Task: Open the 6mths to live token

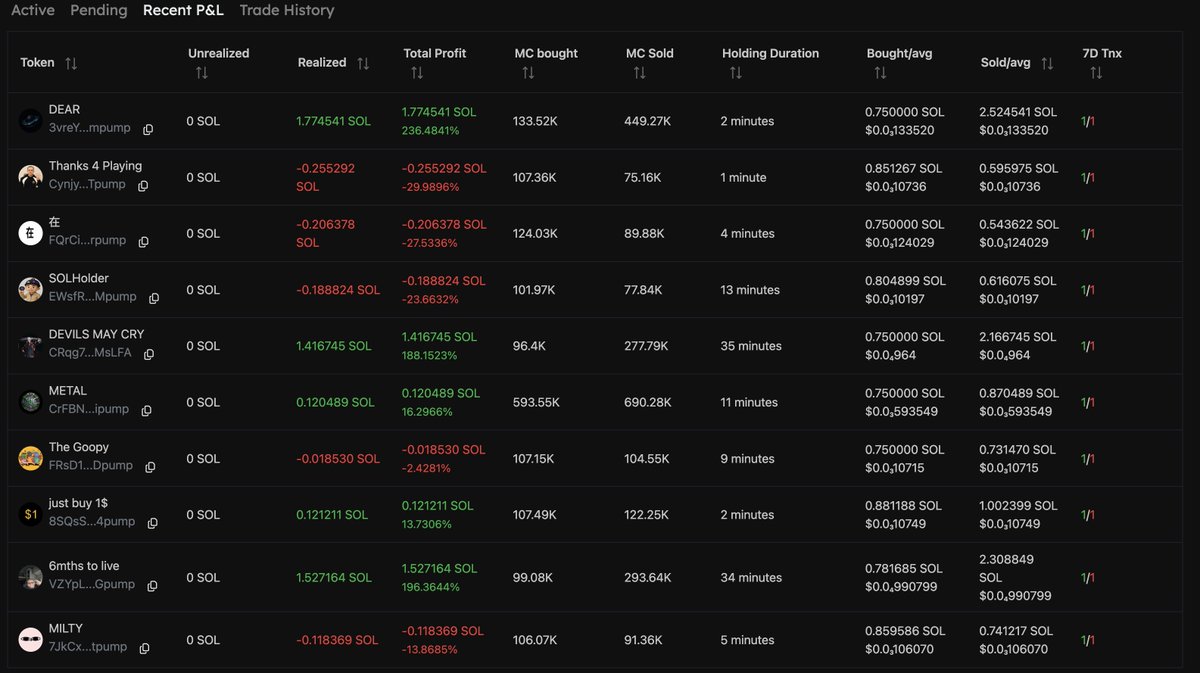Action: (x=84, y=566)
